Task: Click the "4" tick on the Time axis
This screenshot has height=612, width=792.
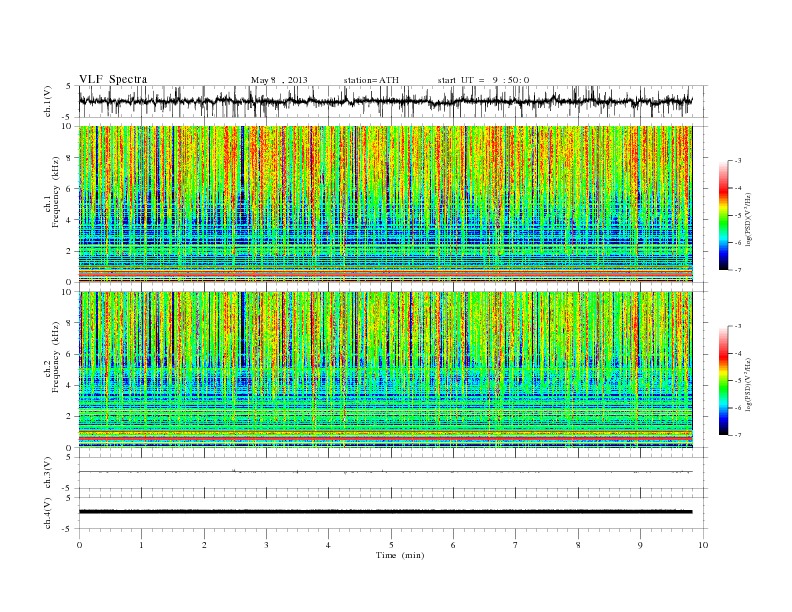Action: pyautogui.click(x=328, y=545)
